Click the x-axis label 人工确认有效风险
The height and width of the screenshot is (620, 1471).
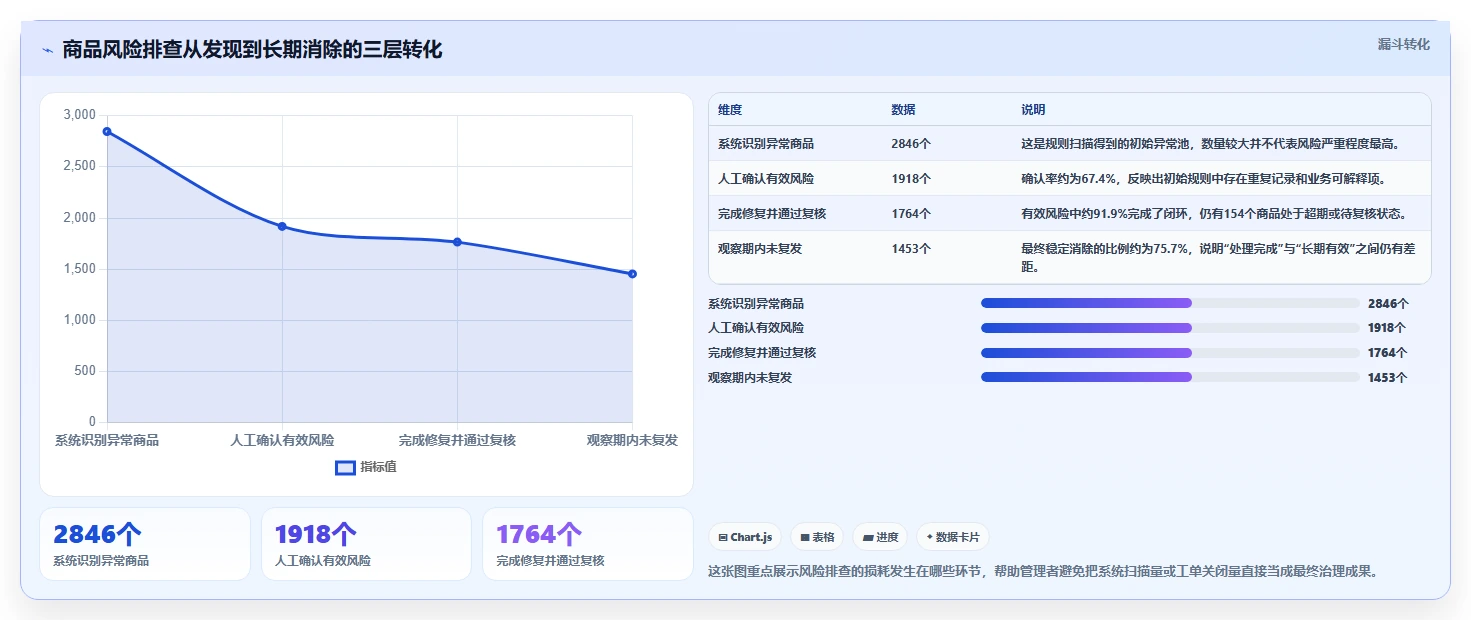[x=282, y=441]
